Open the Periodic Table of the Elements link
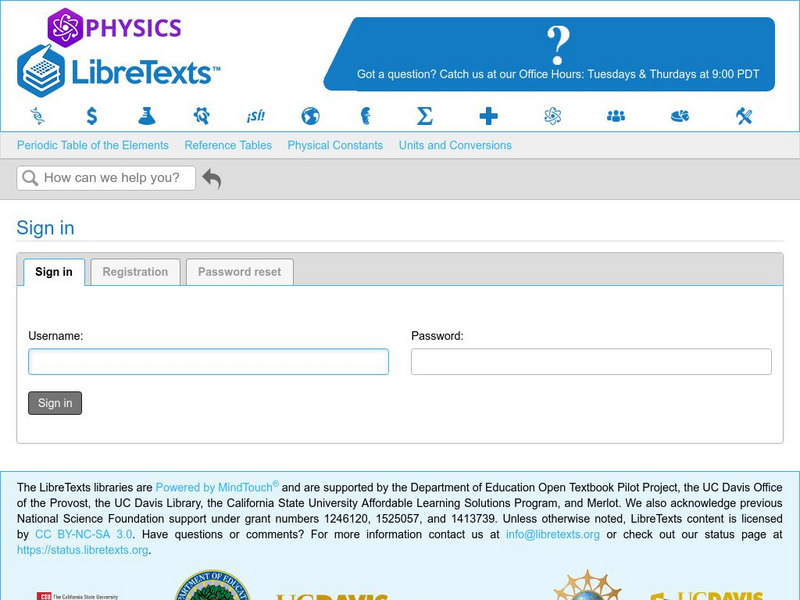The image size is (800, 600). point(92,145)
